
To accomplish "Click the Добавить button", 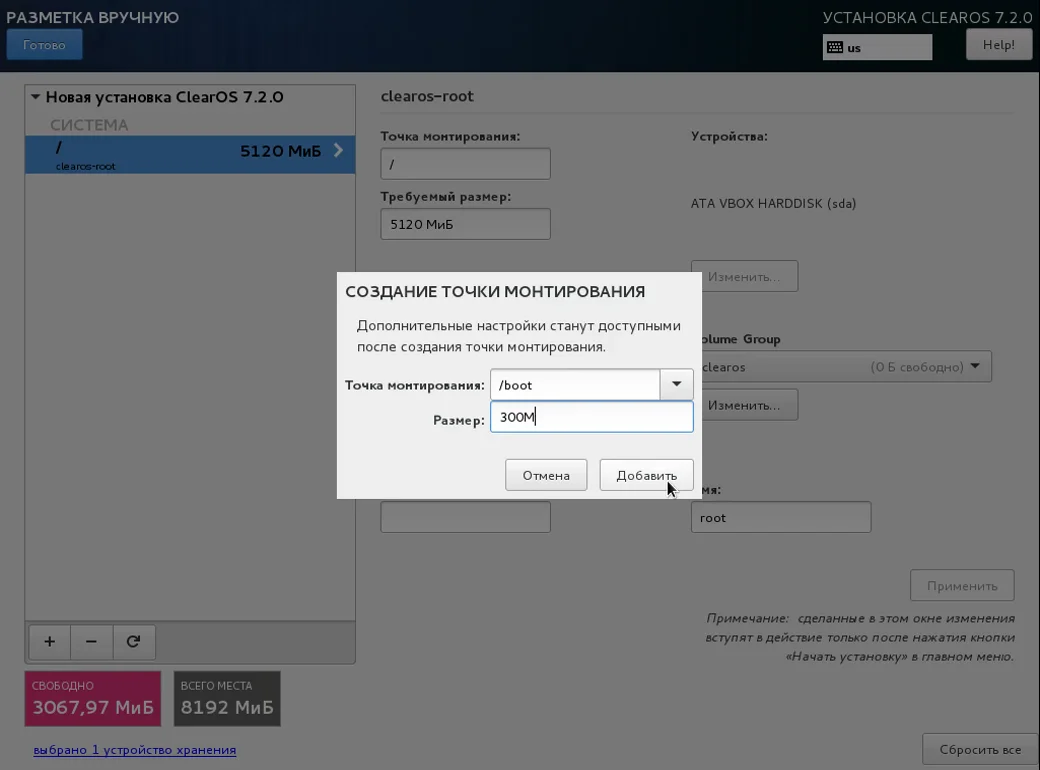I will pos(647,476).
